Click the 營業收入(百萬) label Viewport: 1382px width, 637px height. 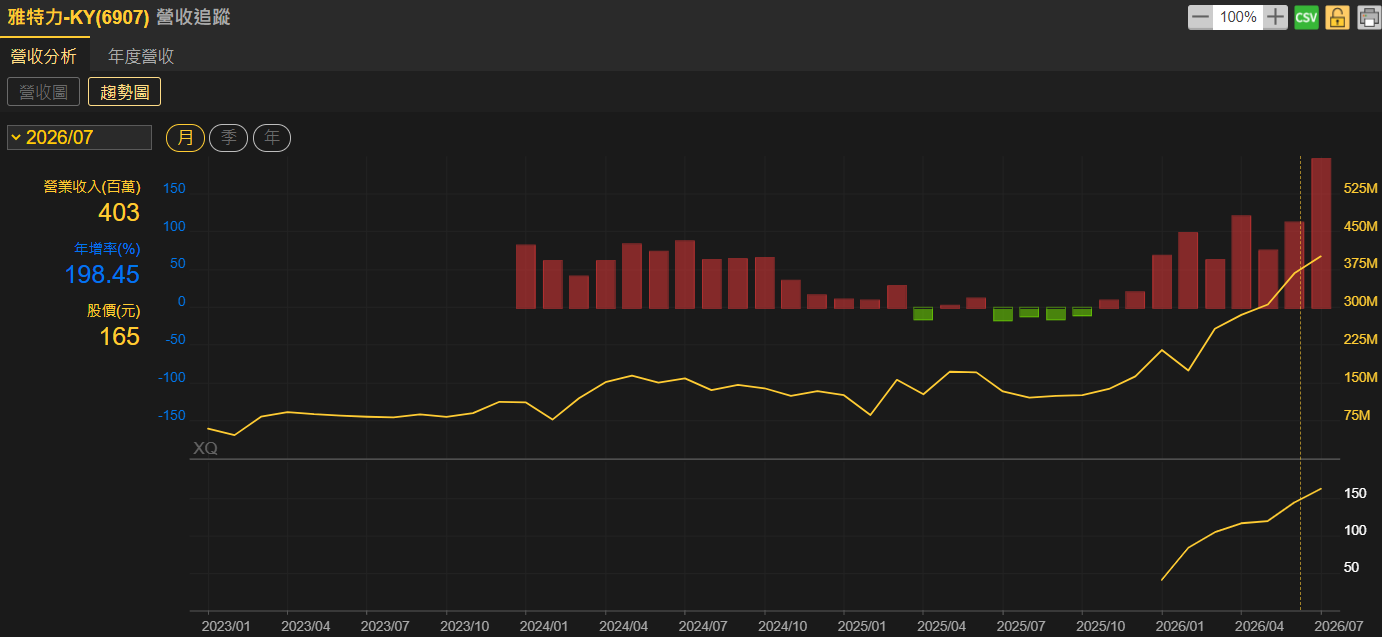[92, 187]
